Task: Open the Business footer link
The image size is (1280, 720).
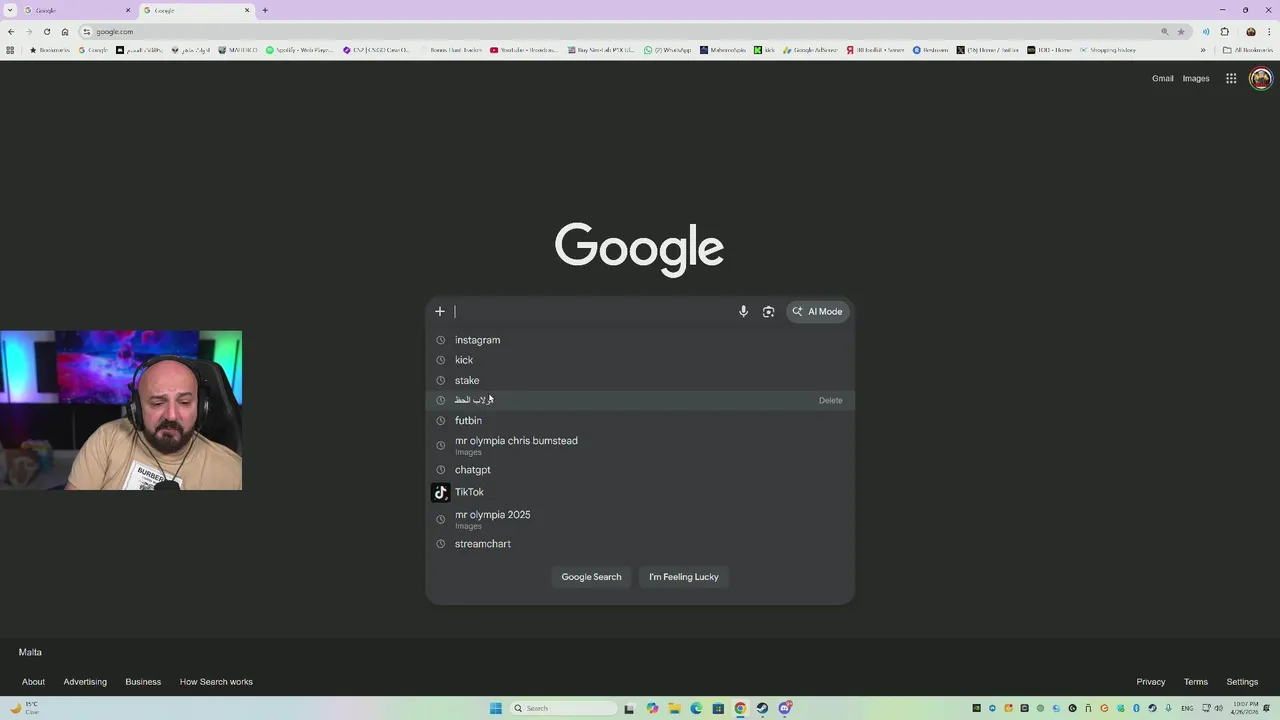Action: [143, 682]
